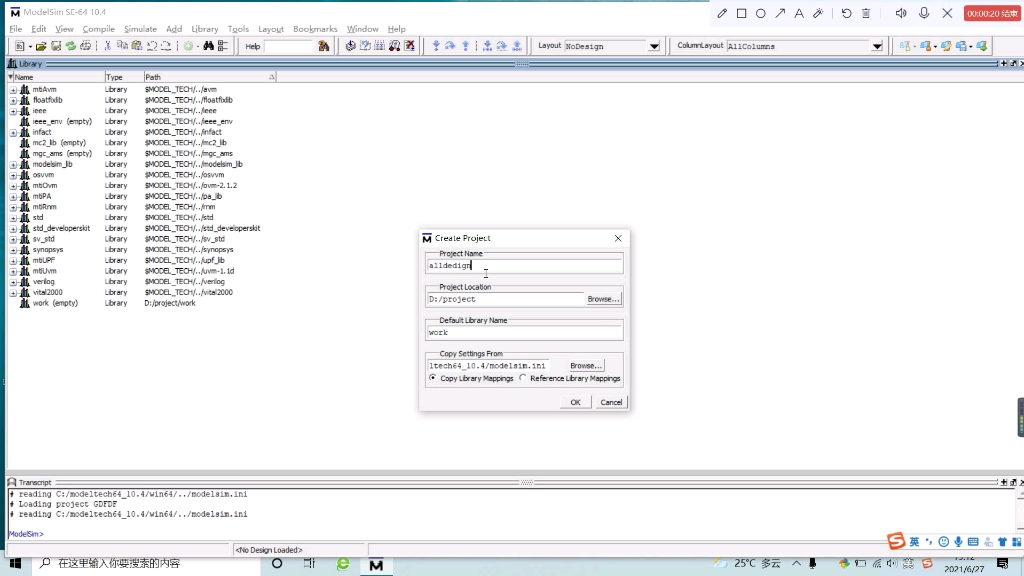Expand the std_developerskit library node
The width and height of the screenshot is (1024, 576).
click(13, 229)
